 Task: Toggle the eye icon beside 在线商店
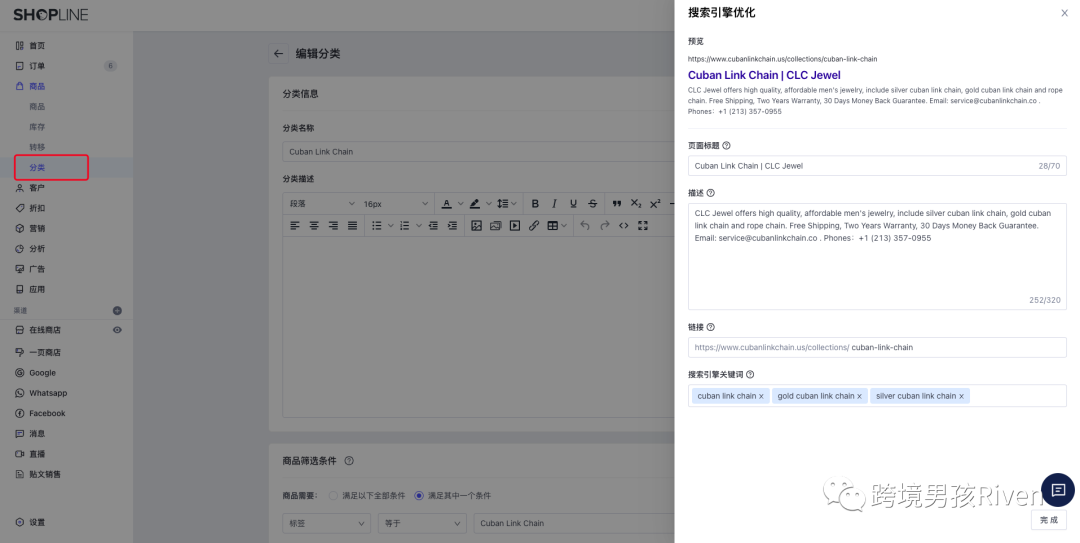(117, 330)
